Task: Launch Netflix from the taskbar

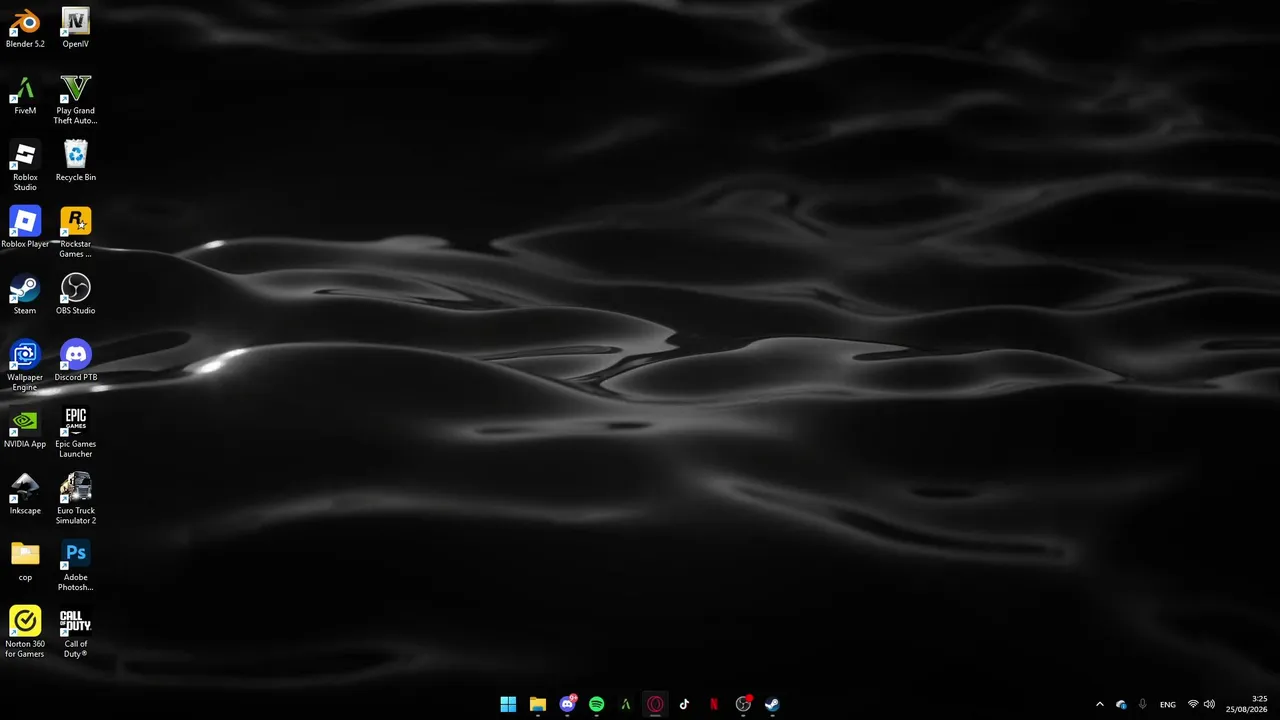Action: tap(714, 704)
